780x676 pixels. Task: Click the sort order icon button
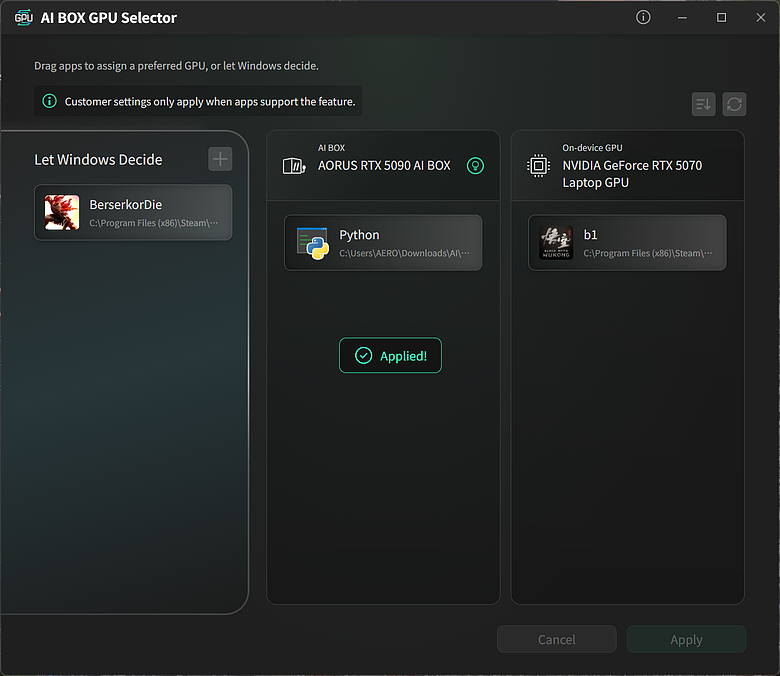coord(703,104)
